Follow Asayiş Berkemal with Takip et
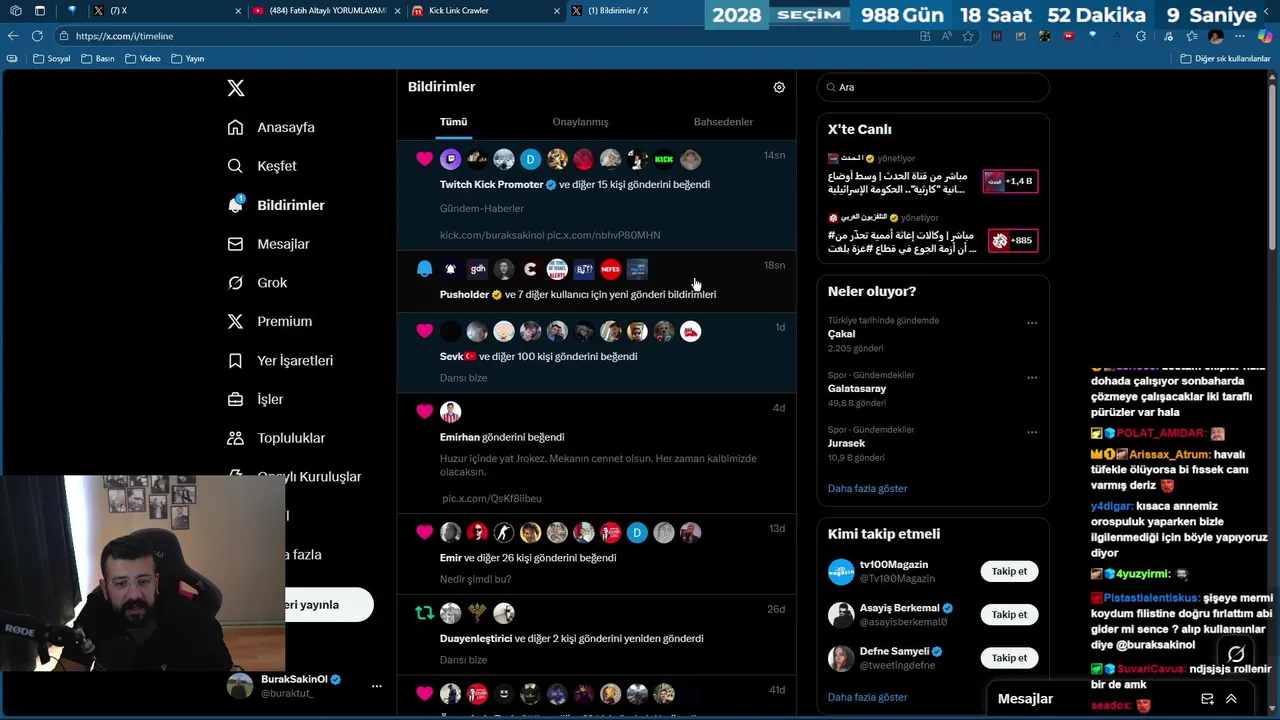 tap(1009, 615)
